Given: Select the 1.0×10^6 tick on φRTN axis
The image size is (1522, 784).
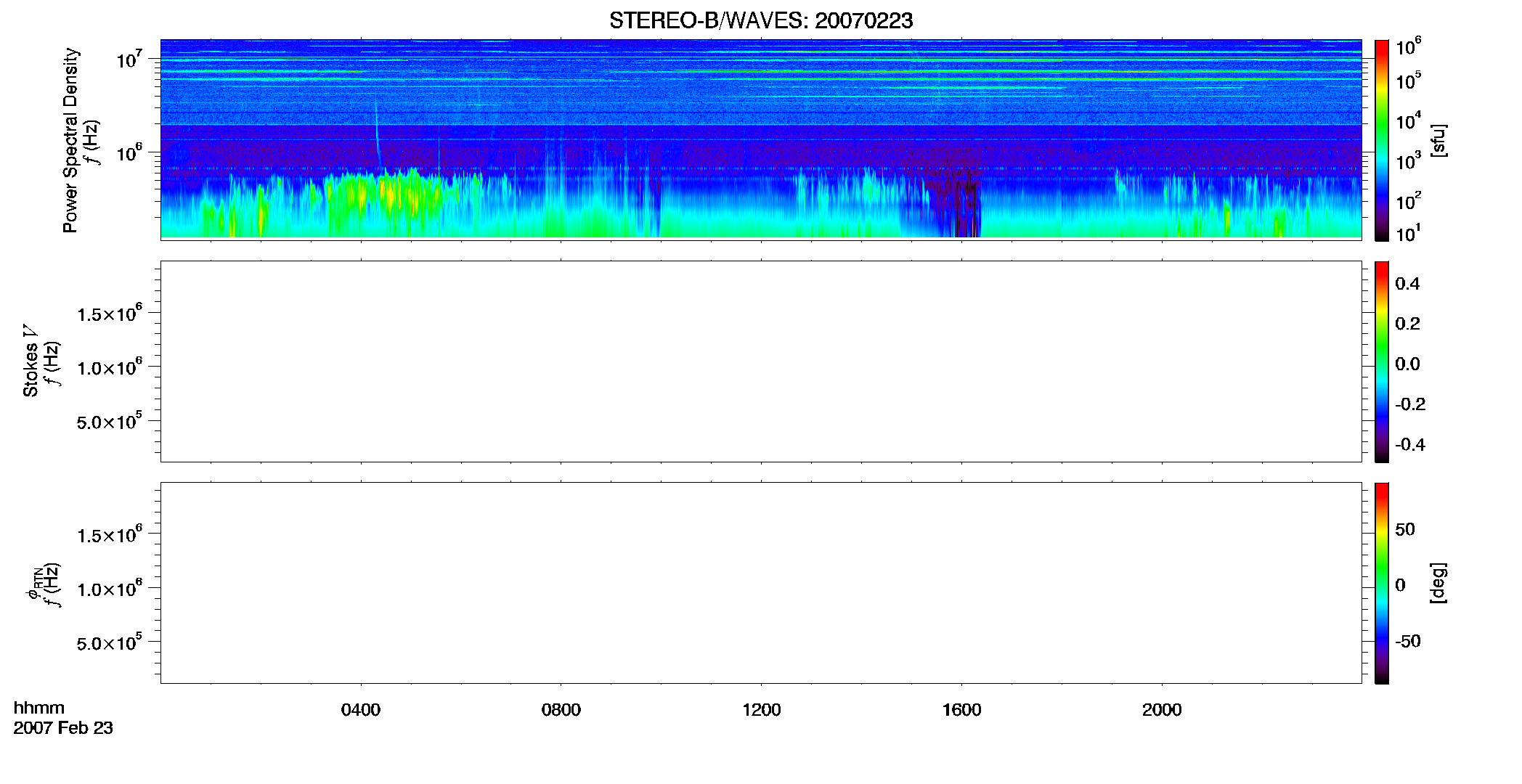Looking at the screenshot, I should pyautogui.click(x=110, y=589).
